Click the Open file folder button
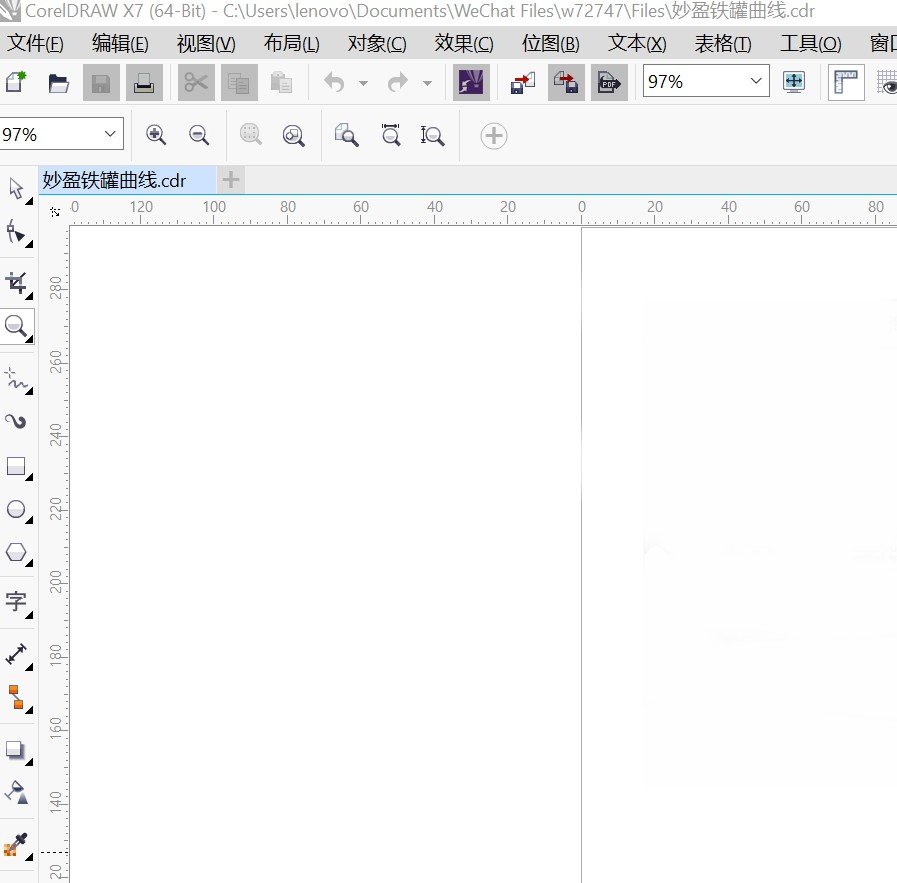The width and height of the screenshot is (897, 883). coord(59,83)
